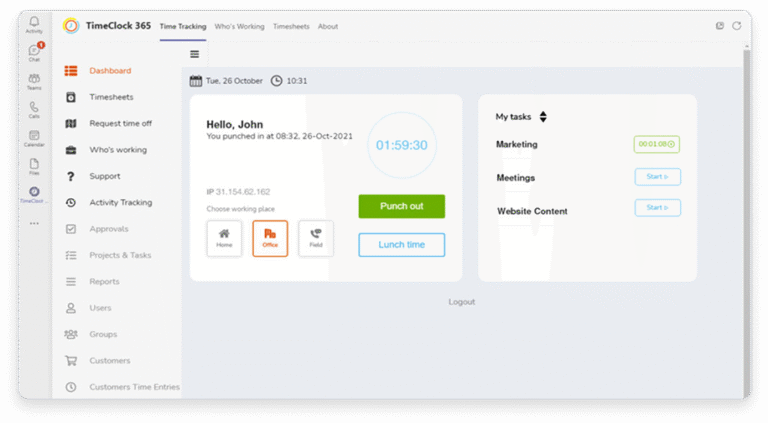Click the Lunch time button
768x423 pixels.
(x=402, y=245)
